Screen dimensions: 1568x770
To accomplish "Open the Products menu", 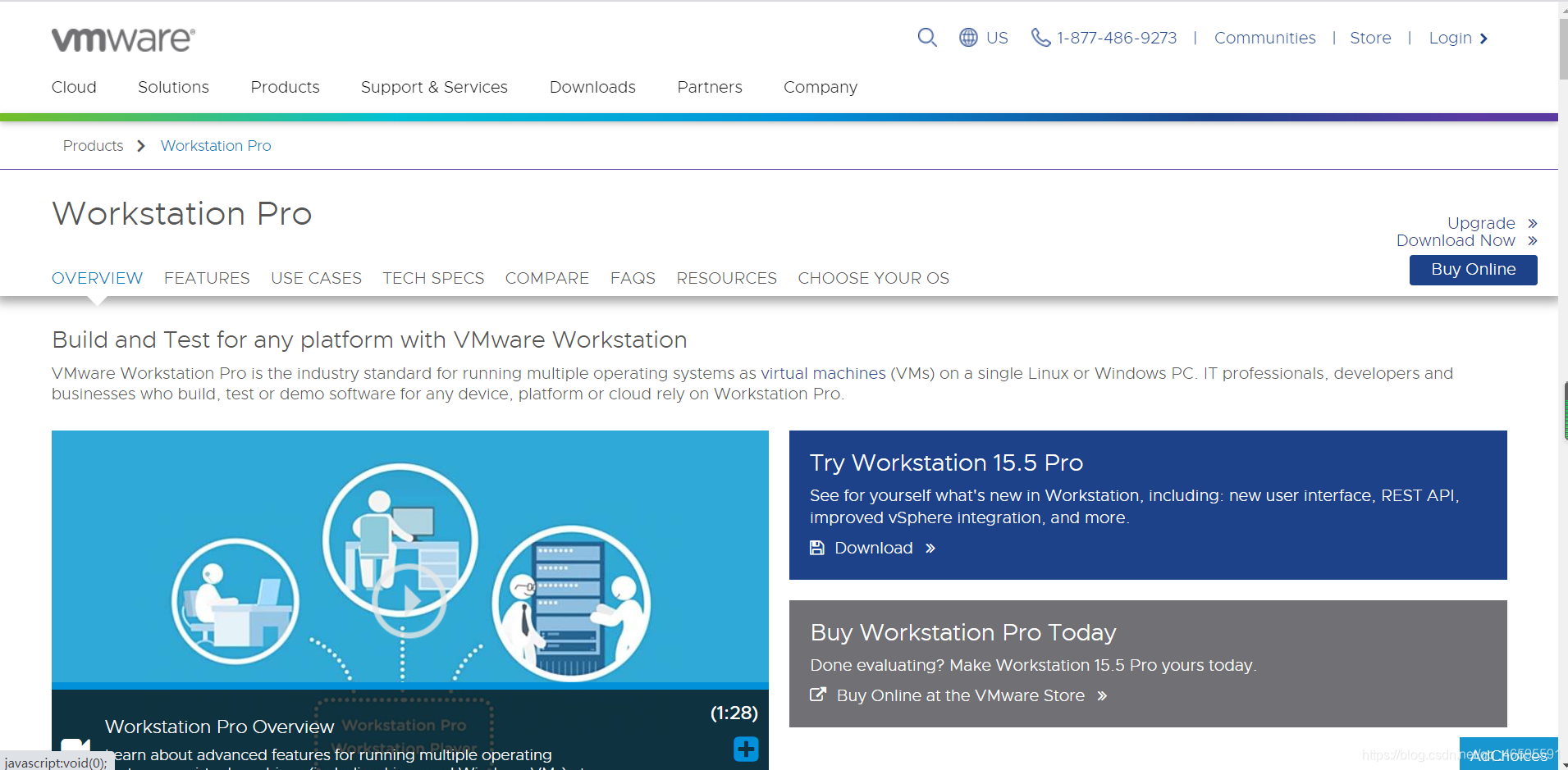I will tap(285, 87).
